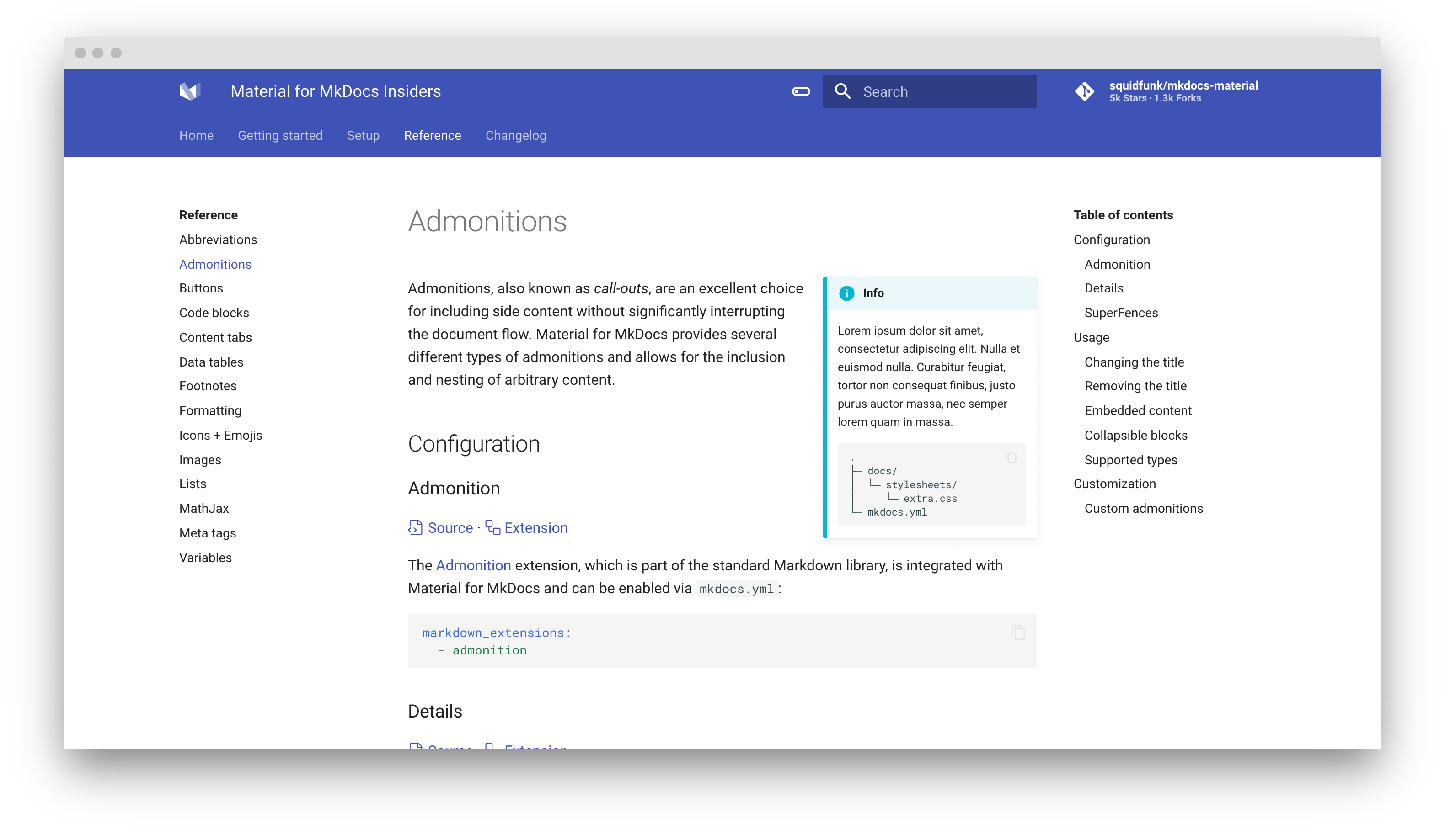The image size is (1445, 840).
Task: Copy the markdown_extensions code block
Action: (1018, 633)
